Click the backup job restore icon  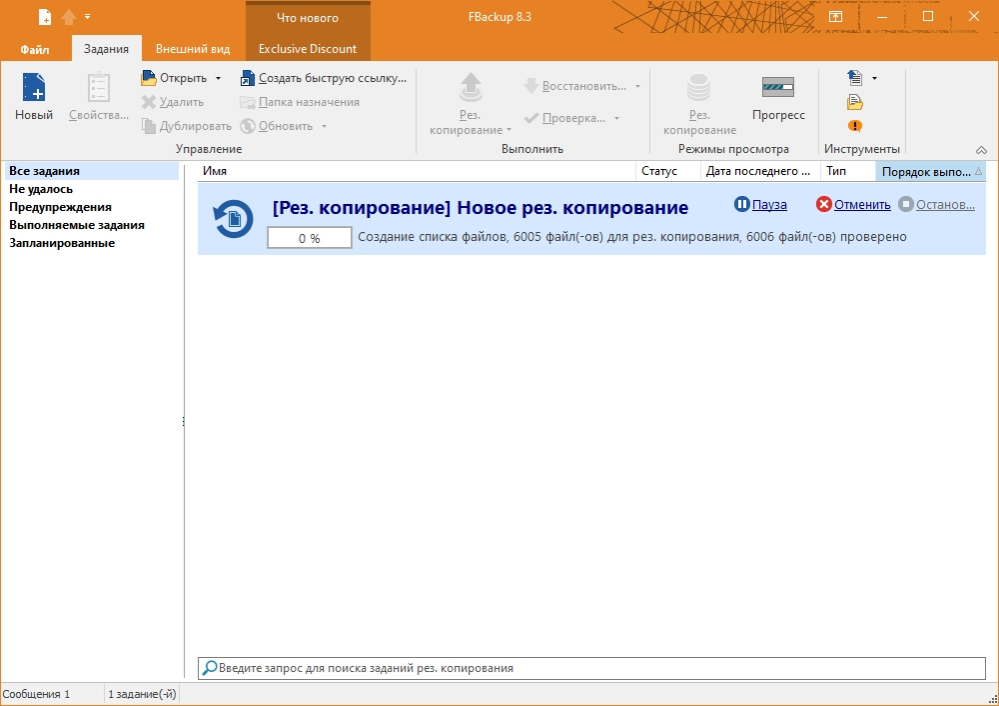(233, 219)
